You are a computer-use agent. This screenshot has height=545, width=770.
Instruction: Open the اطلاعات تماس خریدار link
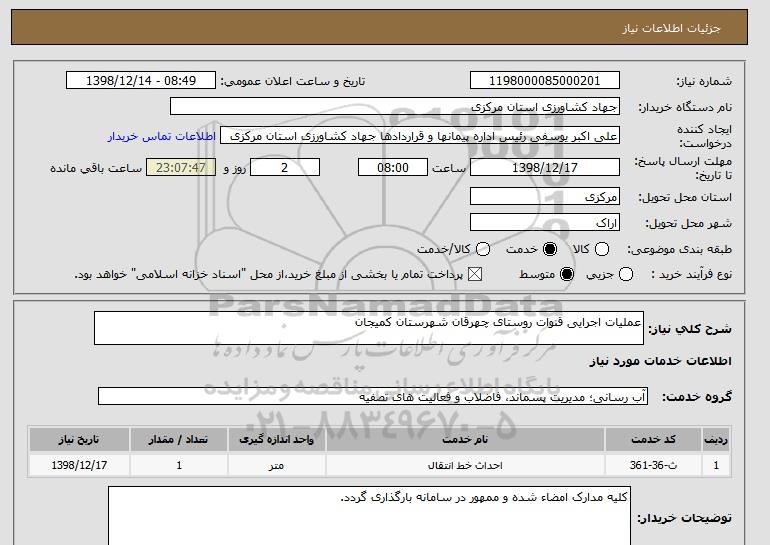[162, 136]
